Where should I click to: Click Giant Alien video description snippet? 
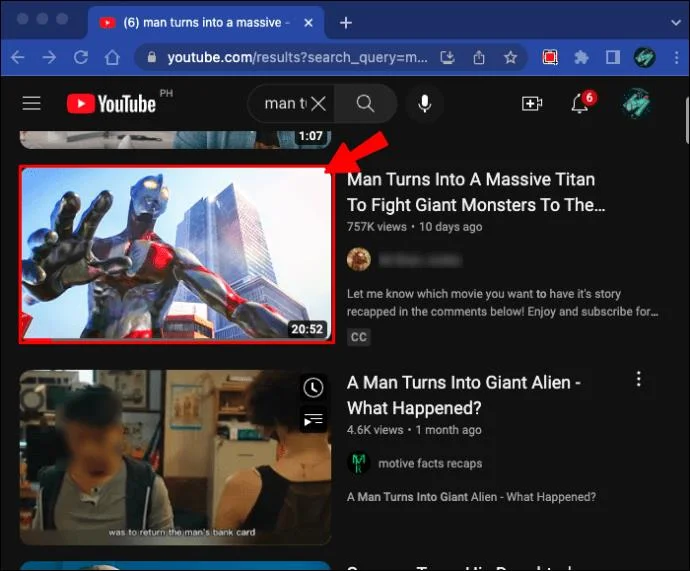click(x=471, y=497)
